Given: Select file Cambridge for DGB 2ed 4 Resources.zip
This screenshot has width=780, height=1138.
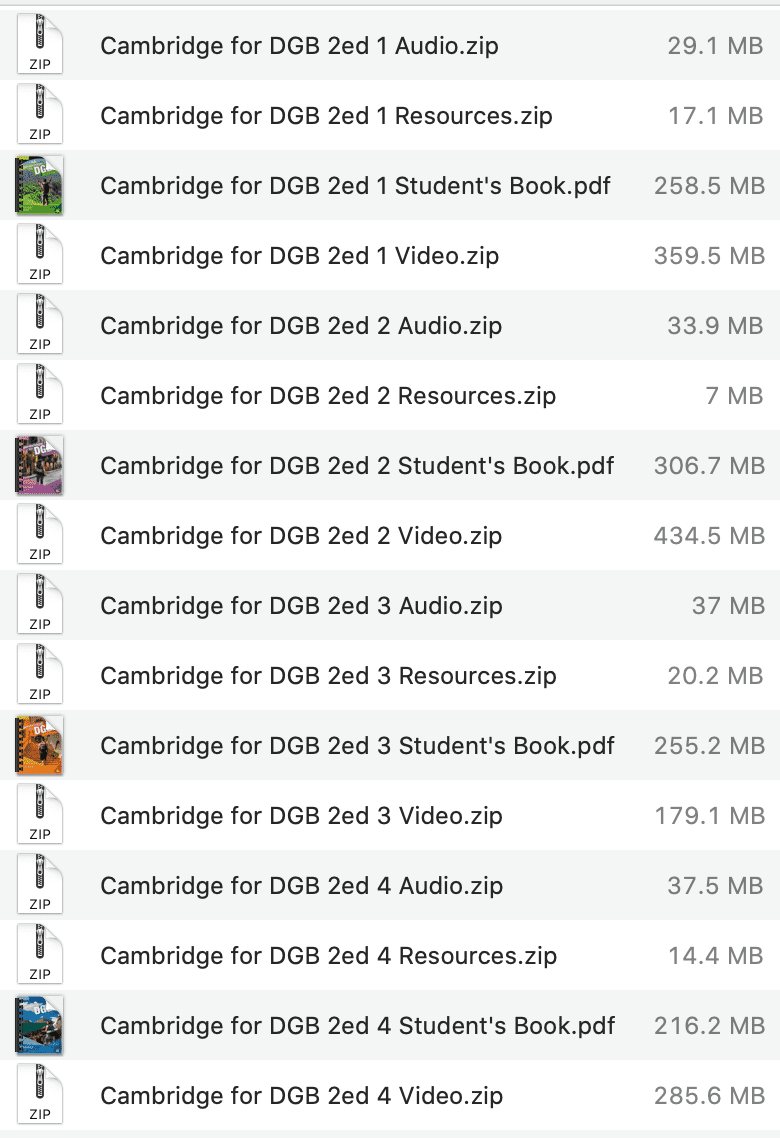Looking at the screenshot, I should coord(328,956).
